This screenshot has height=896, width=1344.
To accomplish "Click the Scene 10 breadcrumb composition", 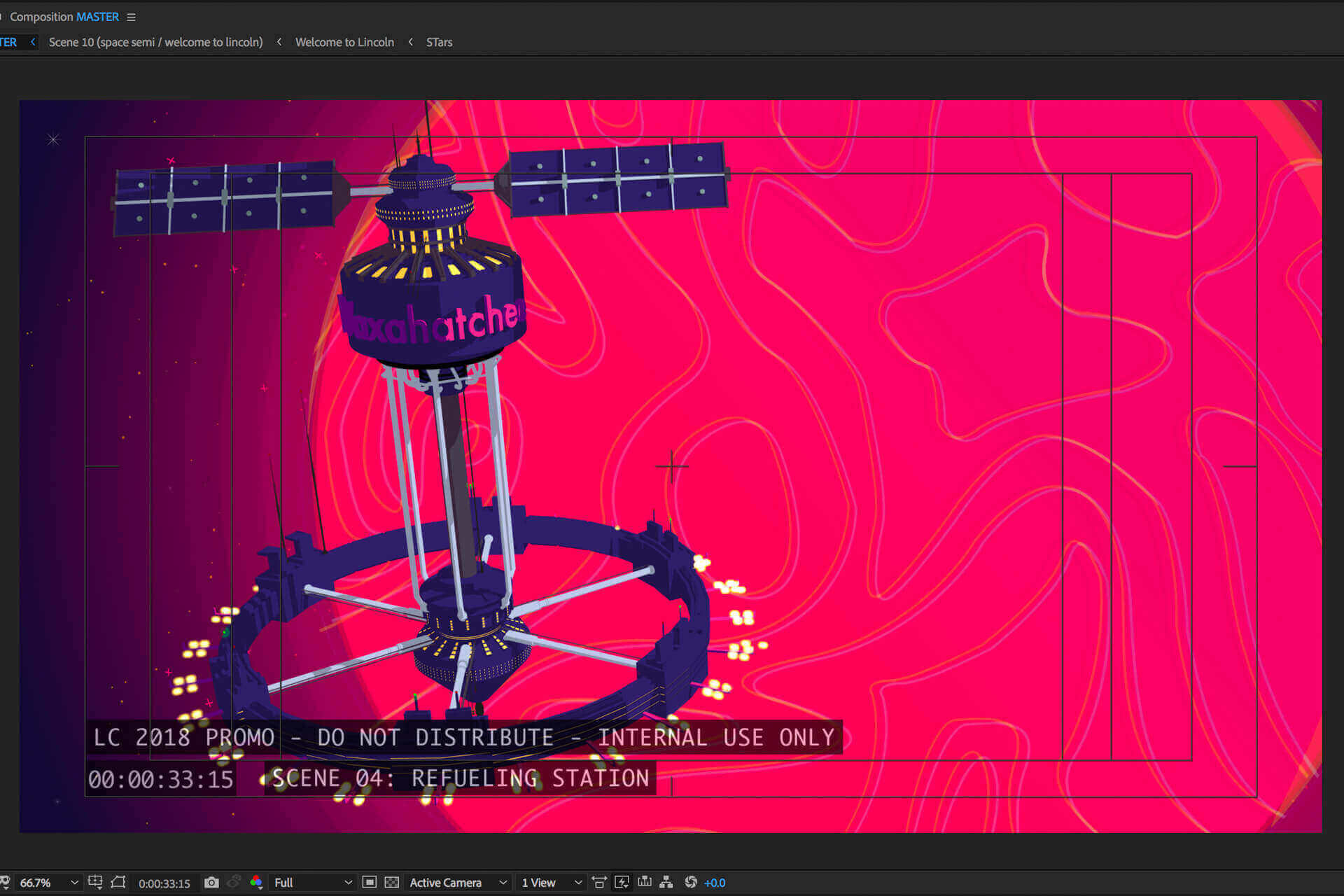I will 155,42.
